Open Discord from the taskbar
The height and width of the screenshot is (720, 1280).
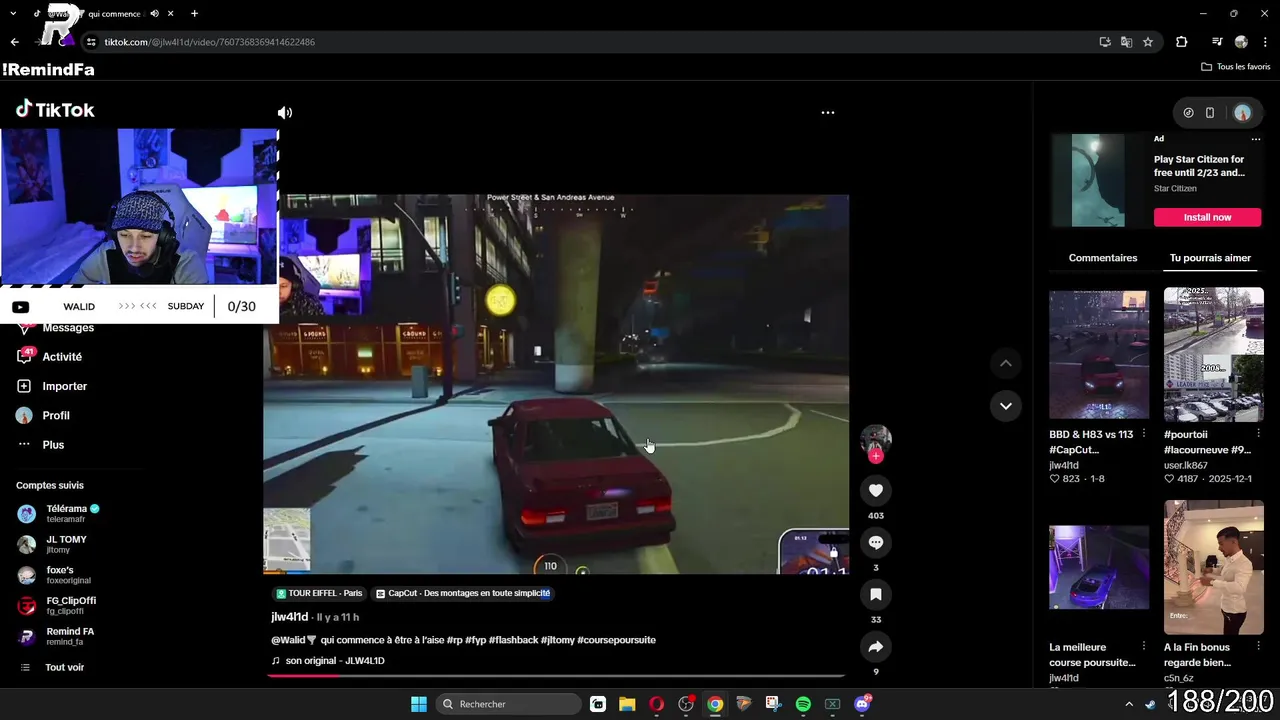pyautogui.click(x=862, y=704)
